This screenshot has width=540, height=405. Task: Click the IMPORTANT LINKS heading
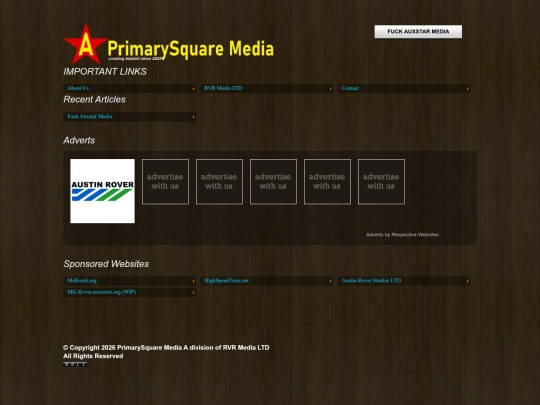coord(105,72)
